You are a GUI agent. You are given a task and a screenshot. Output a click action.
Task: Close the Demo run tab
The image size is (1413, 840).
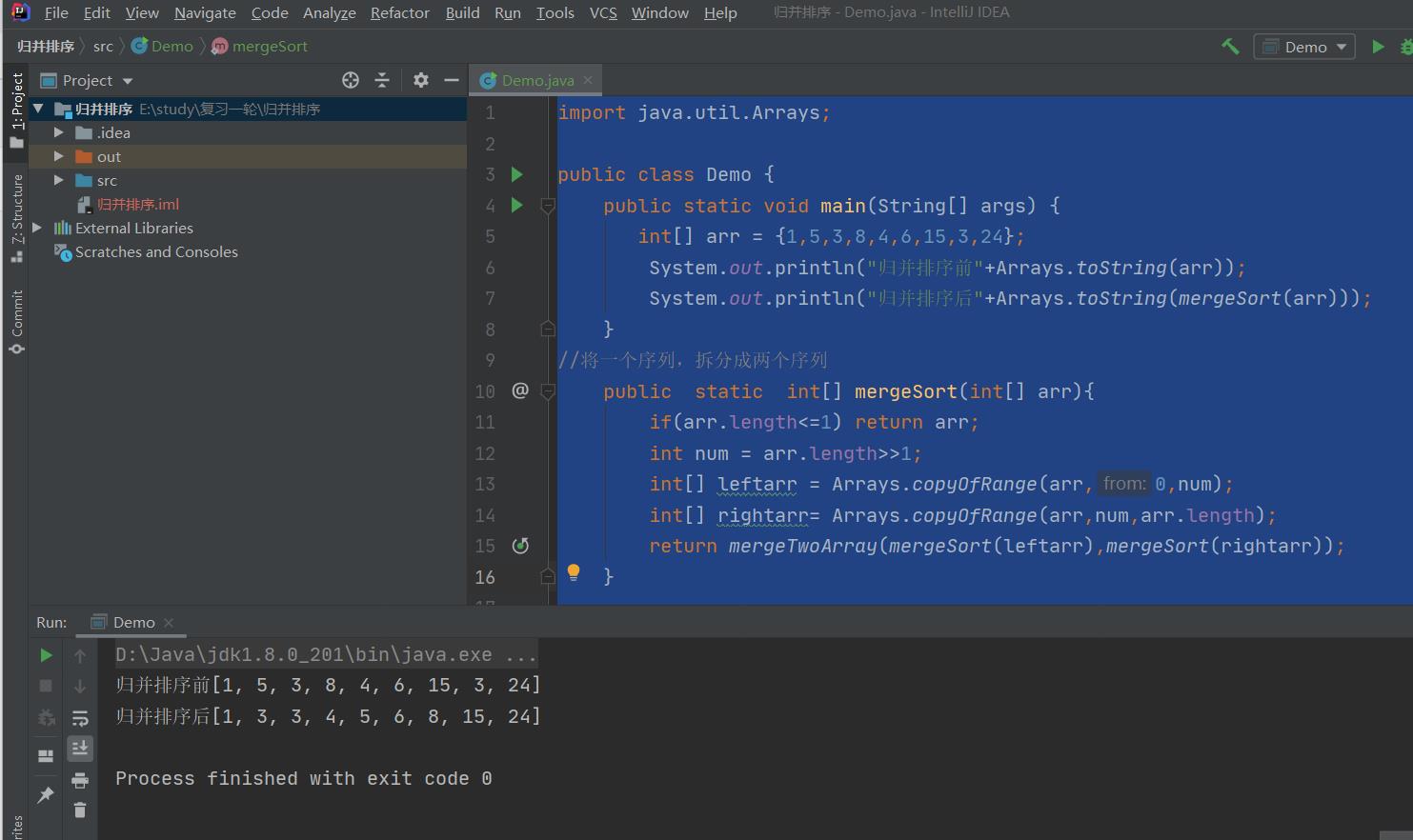point(169,623)
